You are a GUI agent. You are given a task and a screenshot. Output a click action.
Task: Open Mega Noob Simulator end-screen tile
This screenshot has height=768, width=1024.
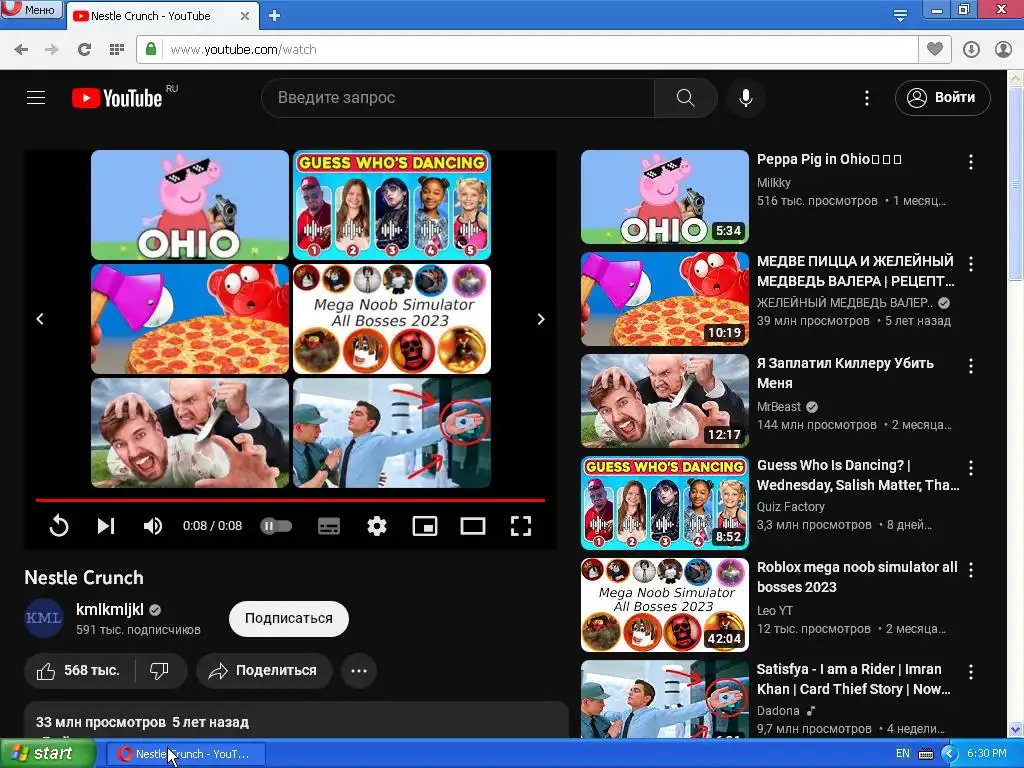tap(392, 319)
